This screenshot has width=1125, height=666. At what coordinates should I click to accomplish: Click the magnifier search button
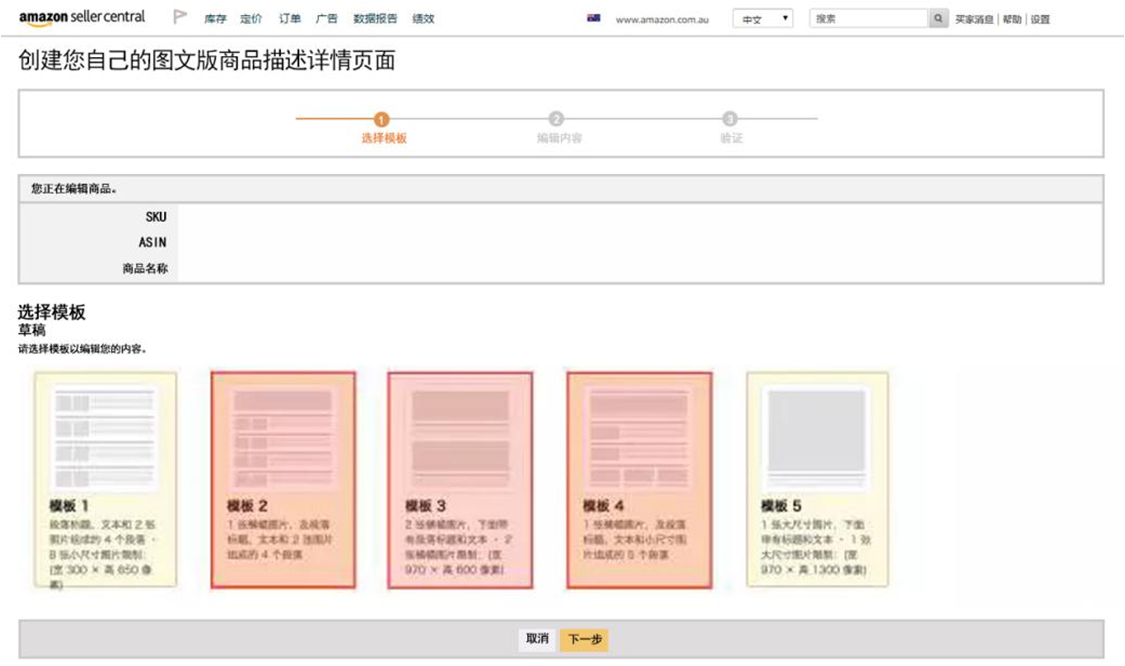(938, 19)
